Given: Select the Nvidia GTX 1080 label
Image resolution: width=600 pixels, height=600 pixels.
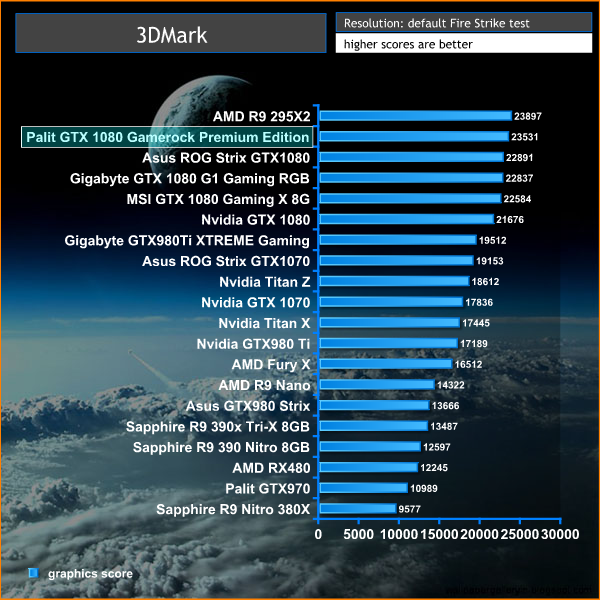Looking at the screenshot, I should pos(256,220).
